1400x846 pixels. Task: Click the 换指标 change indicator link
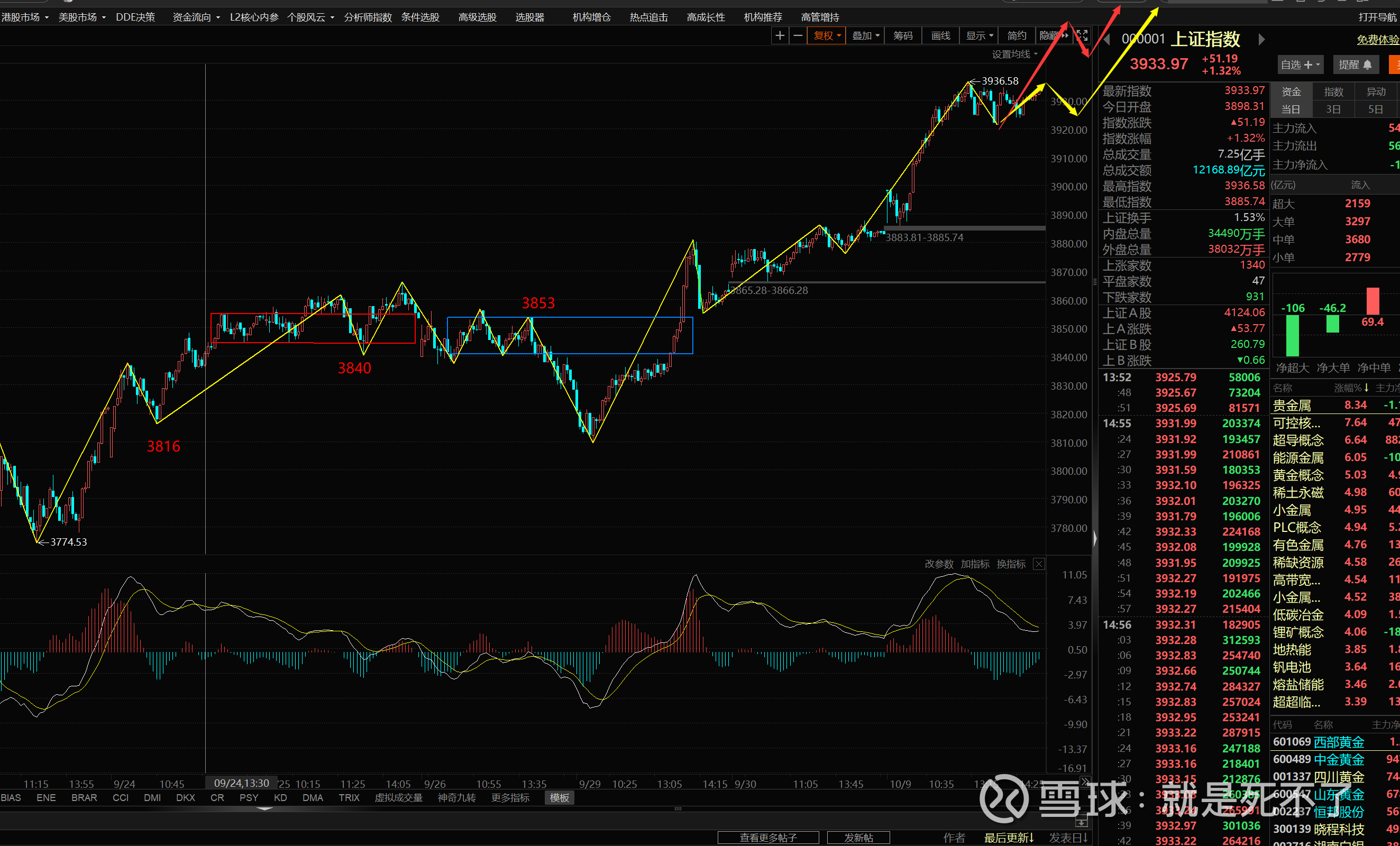click(x=1011, y=564)
